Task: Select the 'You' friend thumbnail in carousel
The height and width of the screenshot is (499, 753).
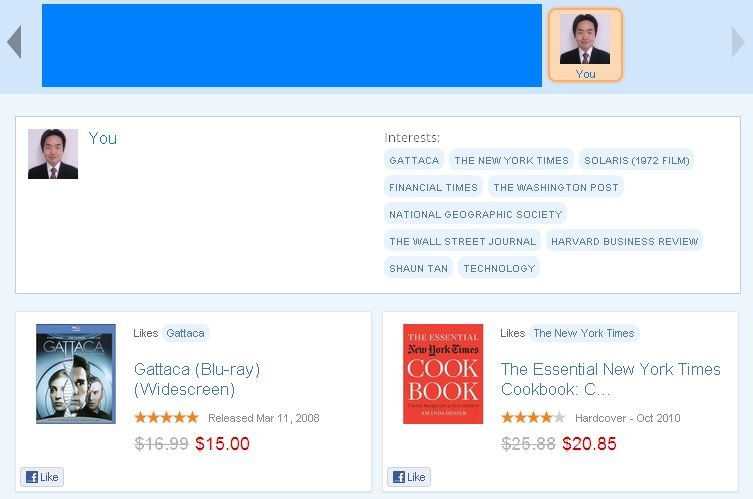Action: 585,45
